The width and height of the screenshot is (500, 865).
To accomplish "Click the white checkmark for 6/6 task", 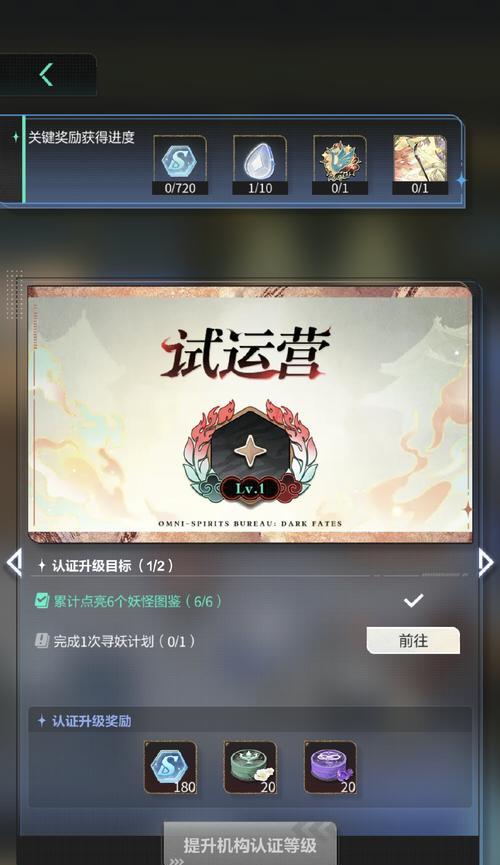I will [x=413, y=600].
